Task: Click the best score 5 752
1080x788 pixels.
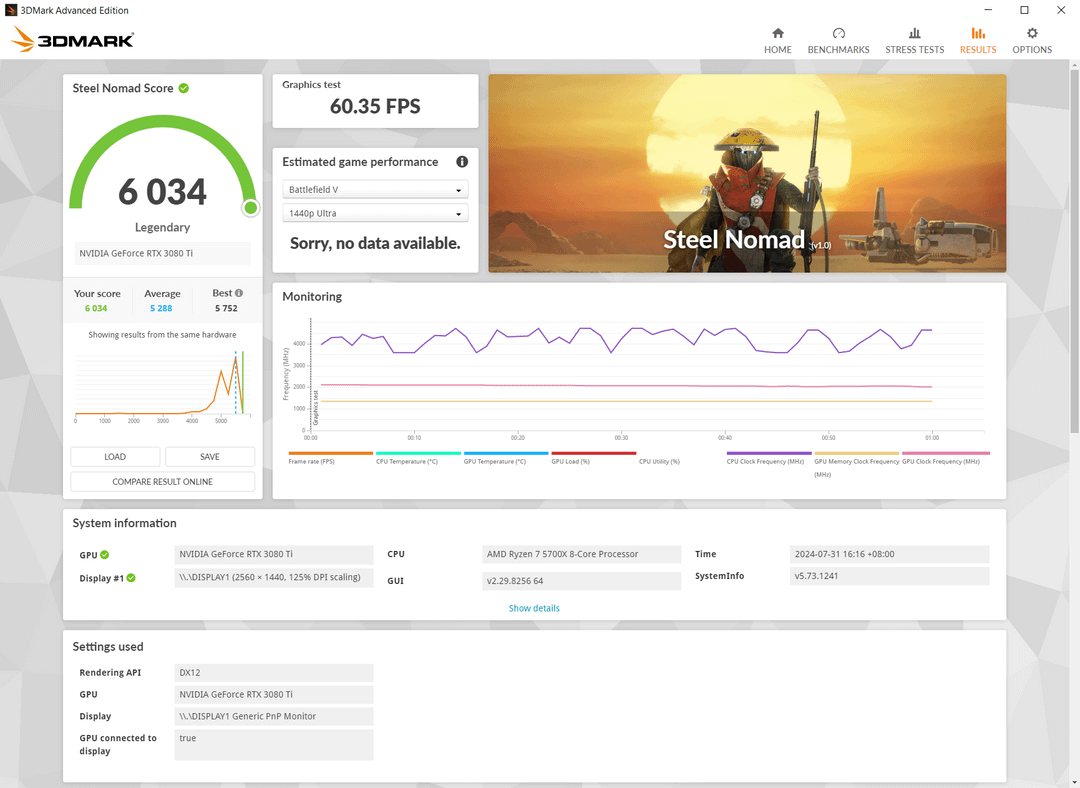Action: [226, 309]
